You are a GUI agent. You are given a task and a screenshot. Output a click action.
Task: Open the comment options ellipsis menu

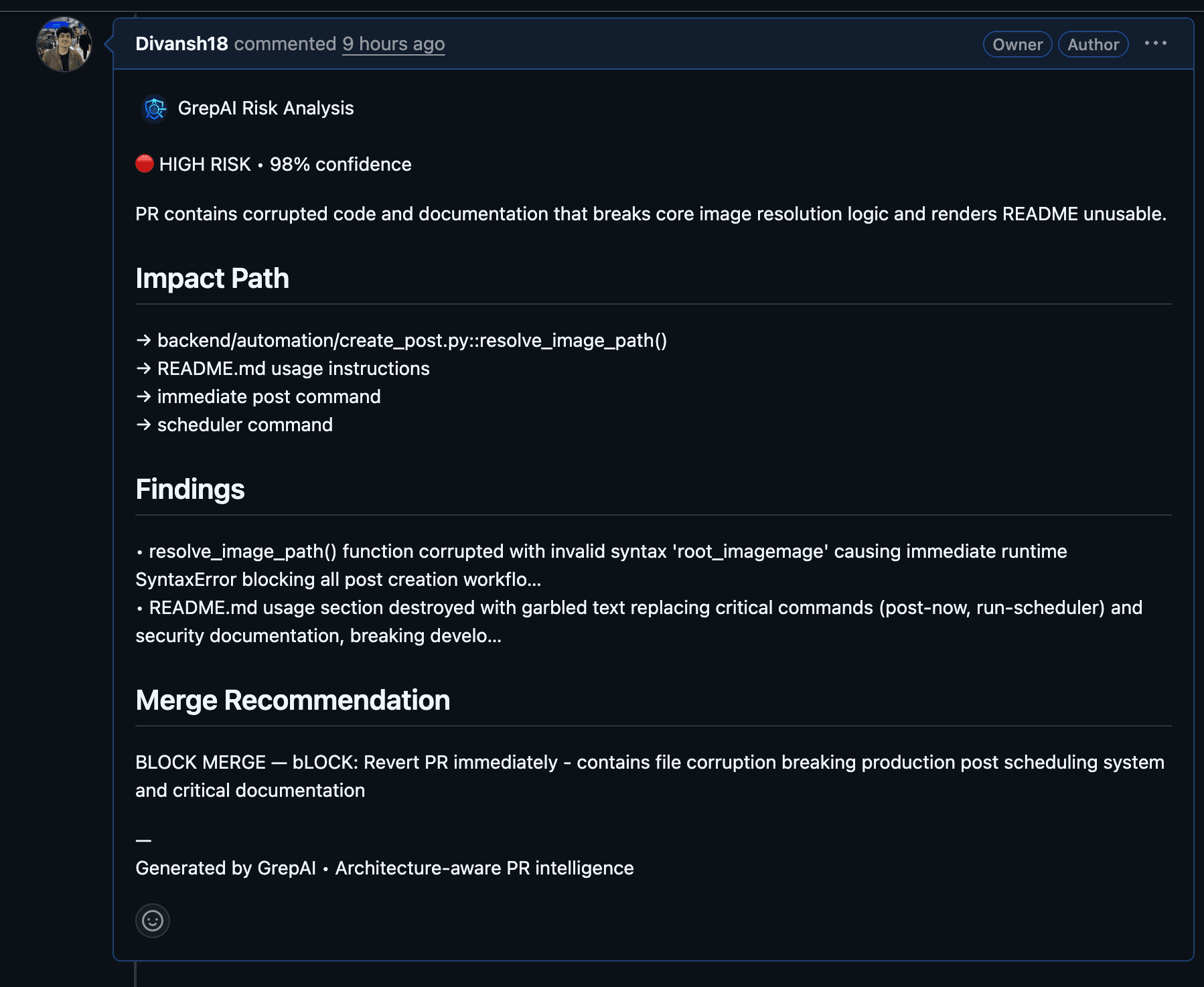(x=1155, y=44)
